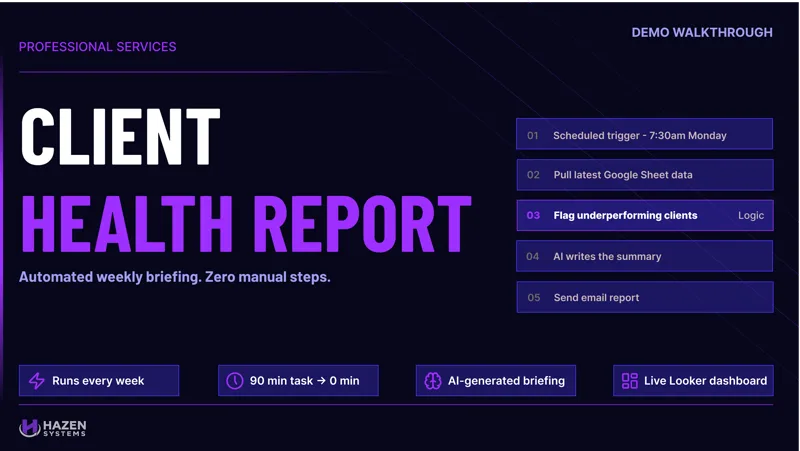
Task: Click the clock icon beside 90 min task
Action: point(235,381)
